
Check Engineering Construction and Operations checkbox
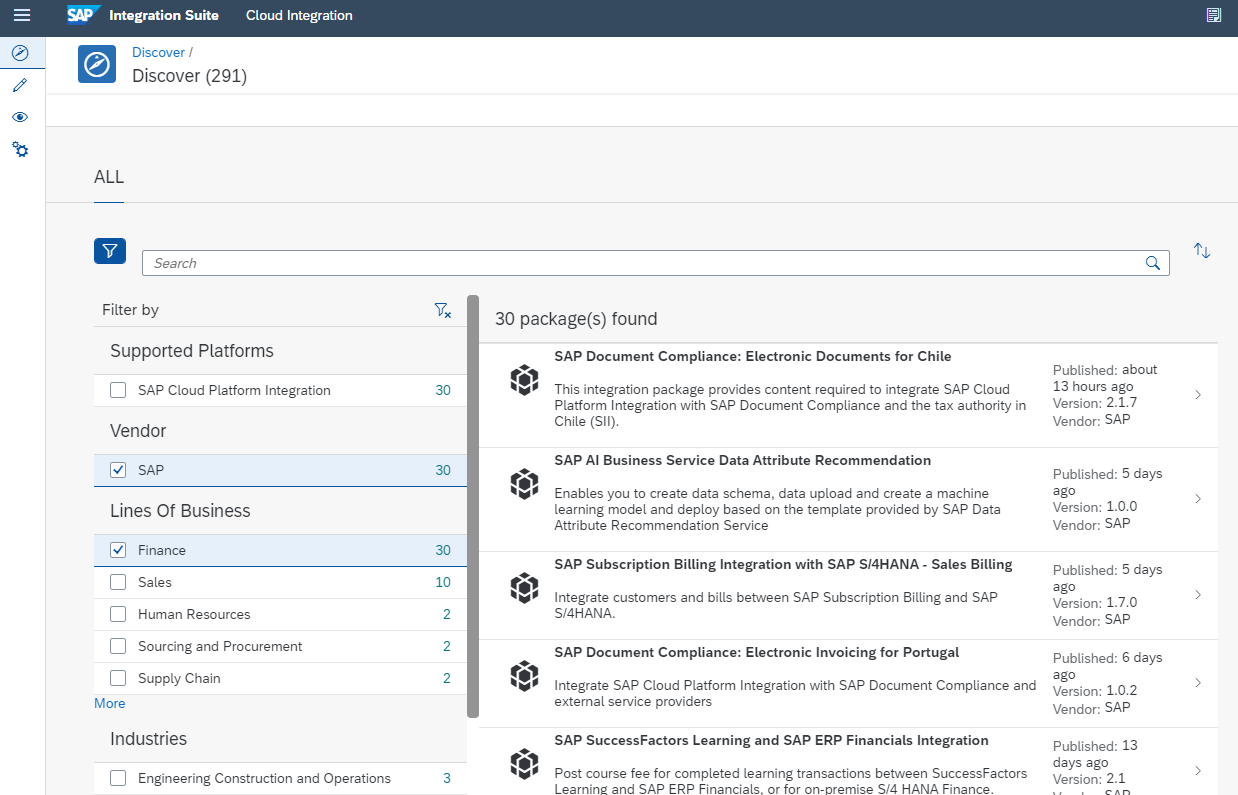(118, 778)
